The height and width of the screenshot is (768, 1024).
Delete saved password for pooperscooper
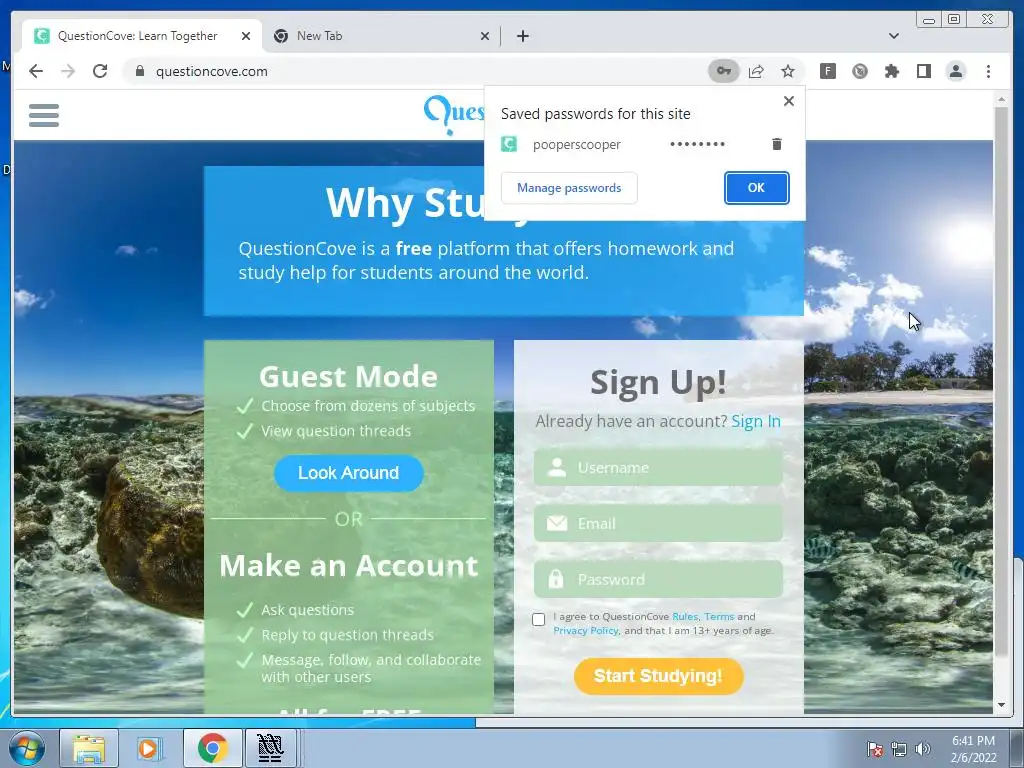tap(776, 144)
